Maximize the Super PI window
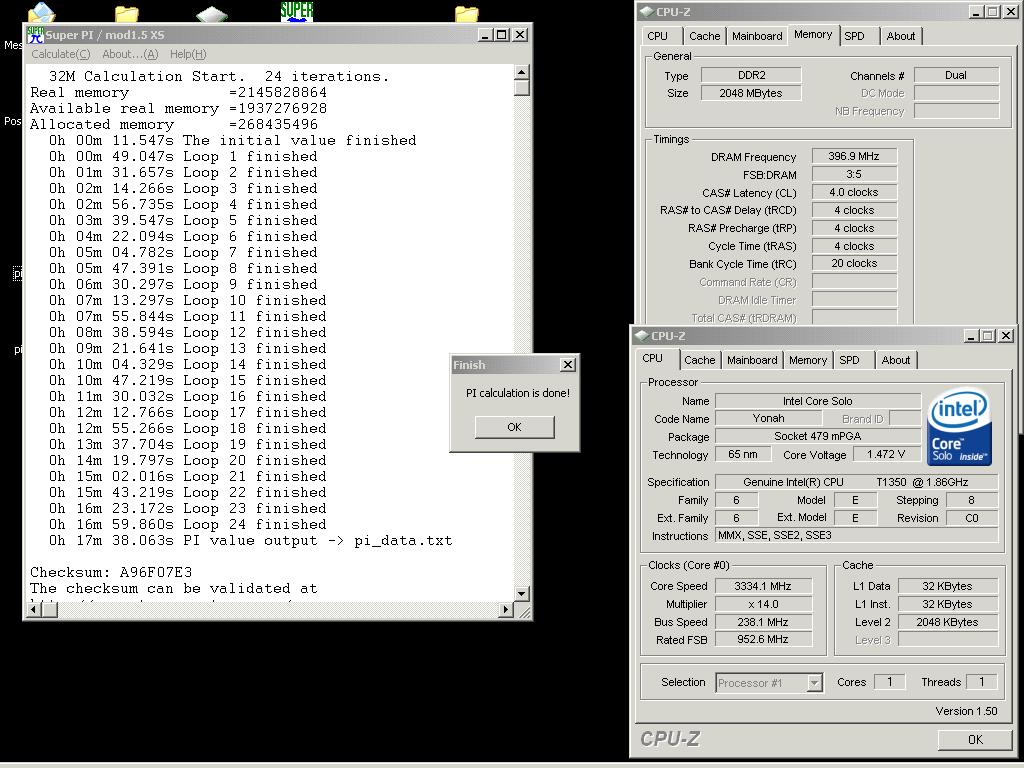Screen dimensions: 1024x768 click(x=502, y=35)
